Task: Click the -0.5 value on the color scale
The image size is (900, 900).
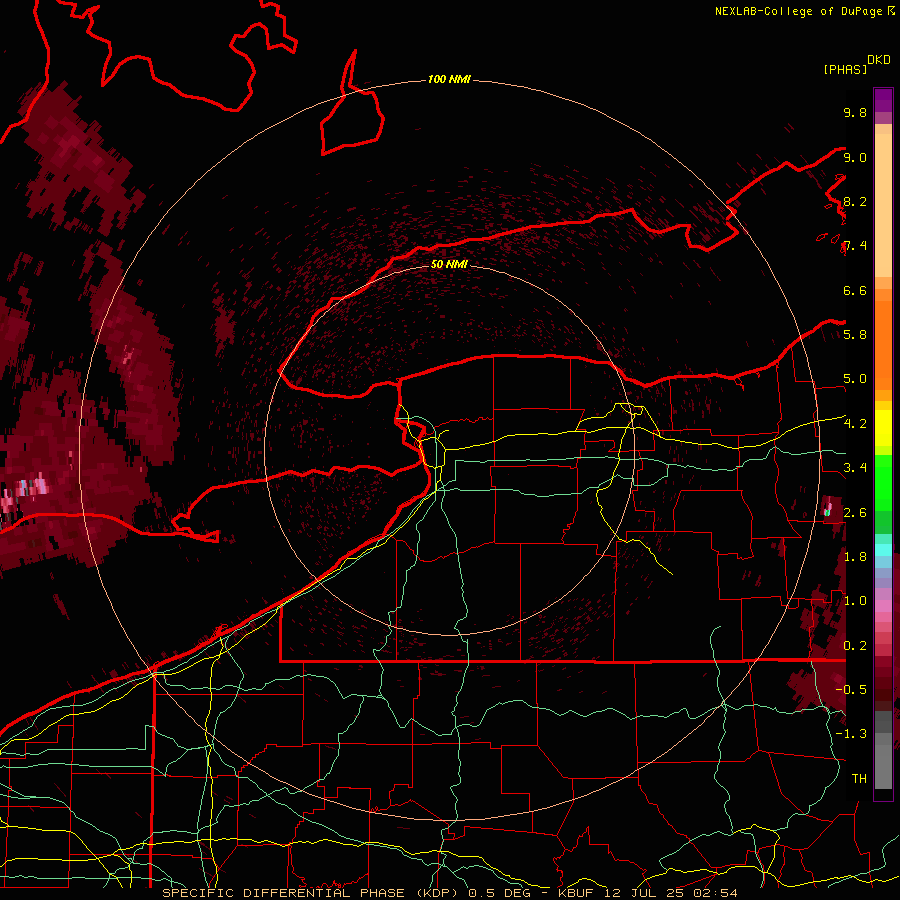Action: pos(851,689)
